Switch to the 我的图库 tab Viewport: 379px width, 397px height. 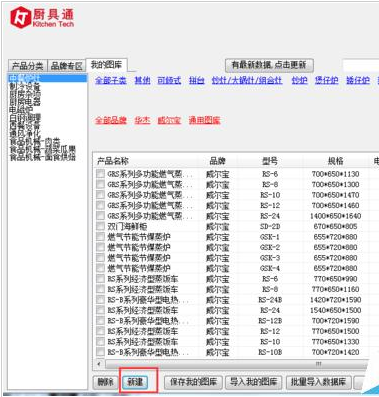point(106,65)
